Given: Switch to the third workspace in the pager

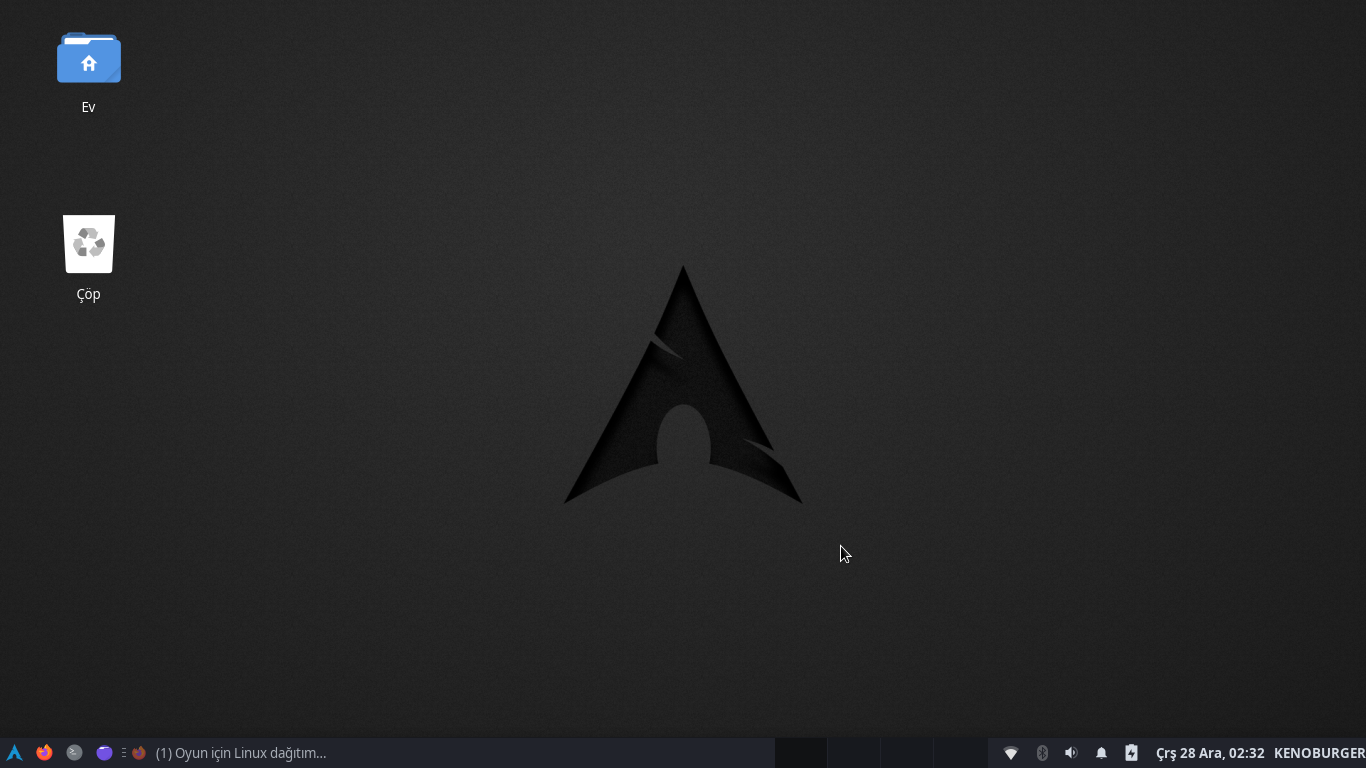Looking at the screenshot, I should pyautogui.click(x=907, y=753).
